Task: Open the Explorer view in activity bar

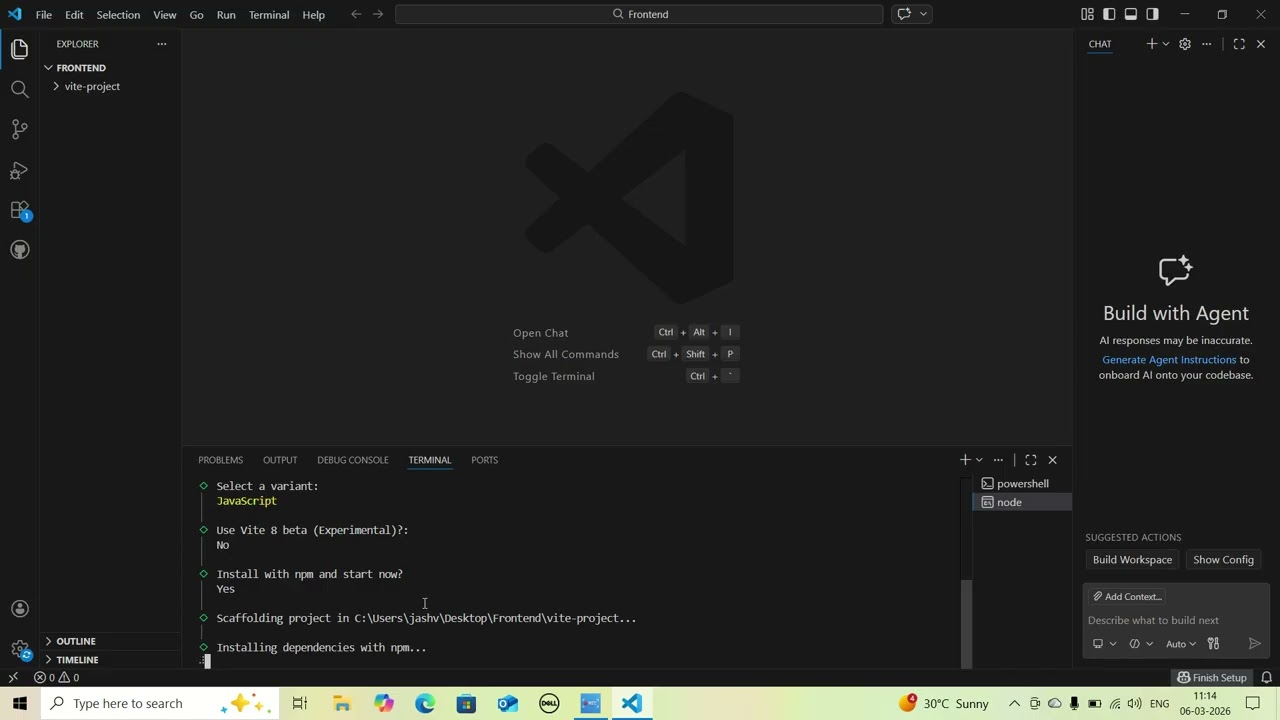Action: coord(19,49)
